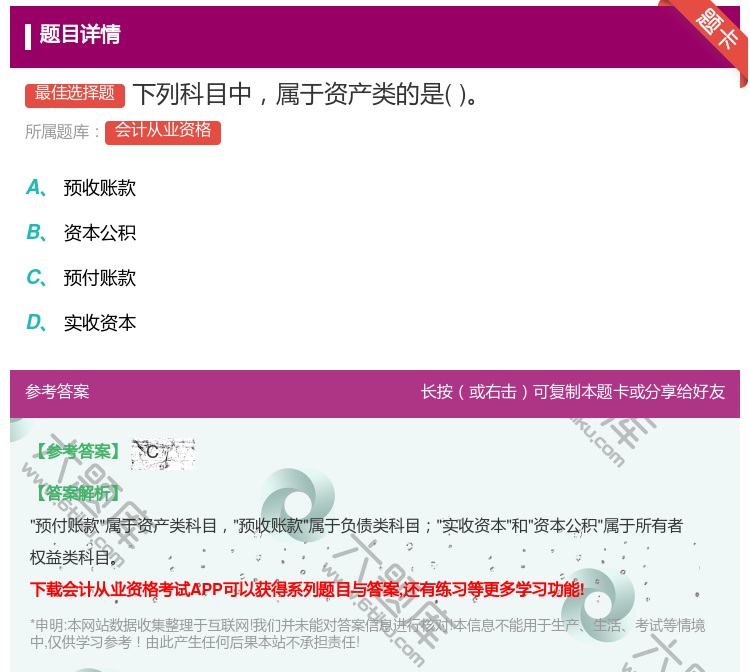Click the 所属题库 label

pyautogui.click(x=62, y=132)
